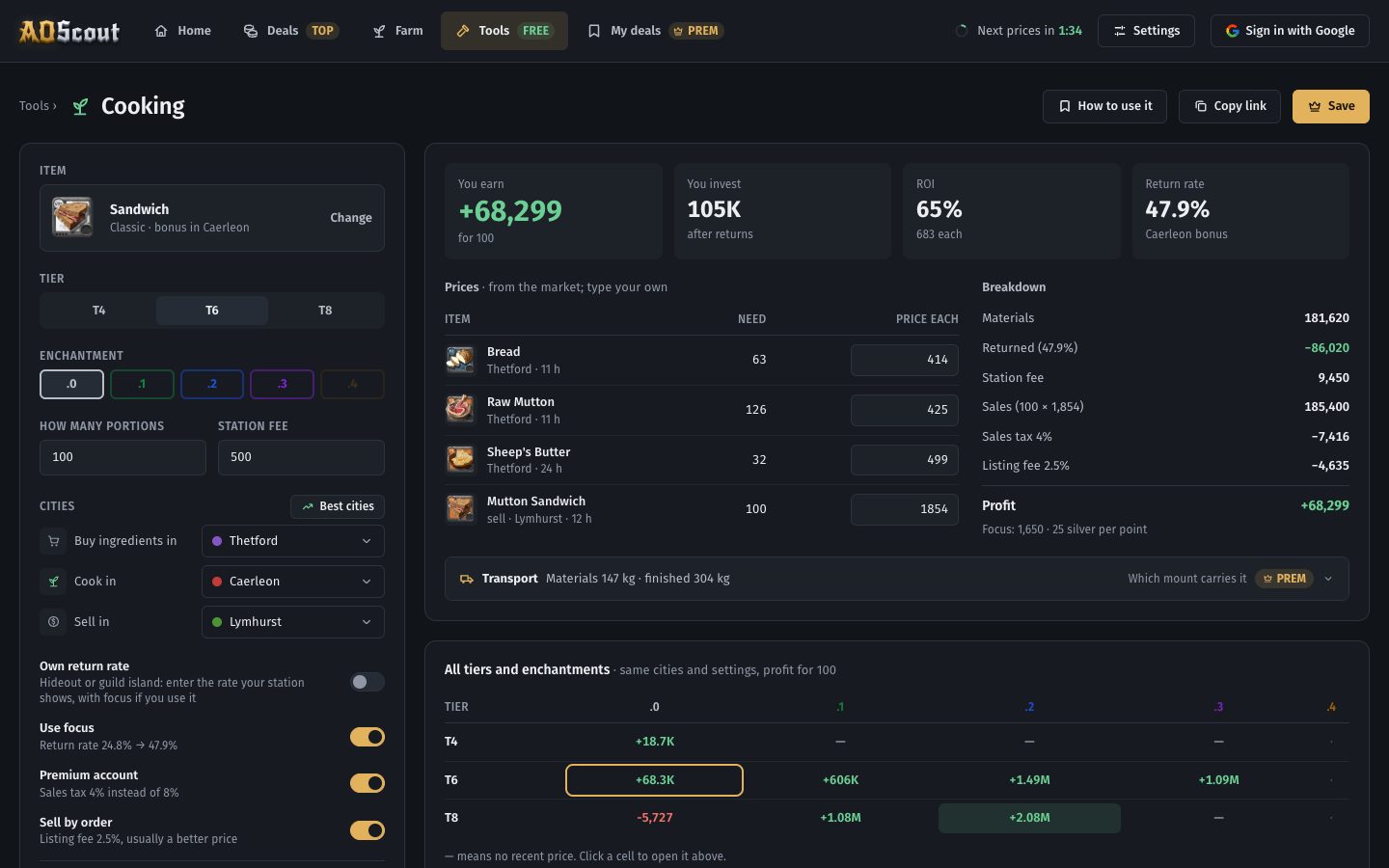The image size is (1389, 868).
Task: Switch to tier T4 tab
Action: click(x=98, y=311)
